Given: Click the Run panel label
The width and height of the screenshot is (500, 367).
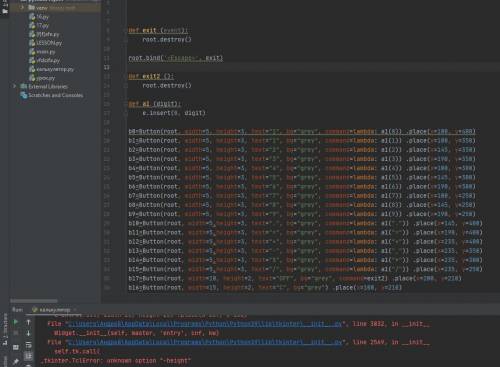Looking at the screenshot, I should [17, 310].
